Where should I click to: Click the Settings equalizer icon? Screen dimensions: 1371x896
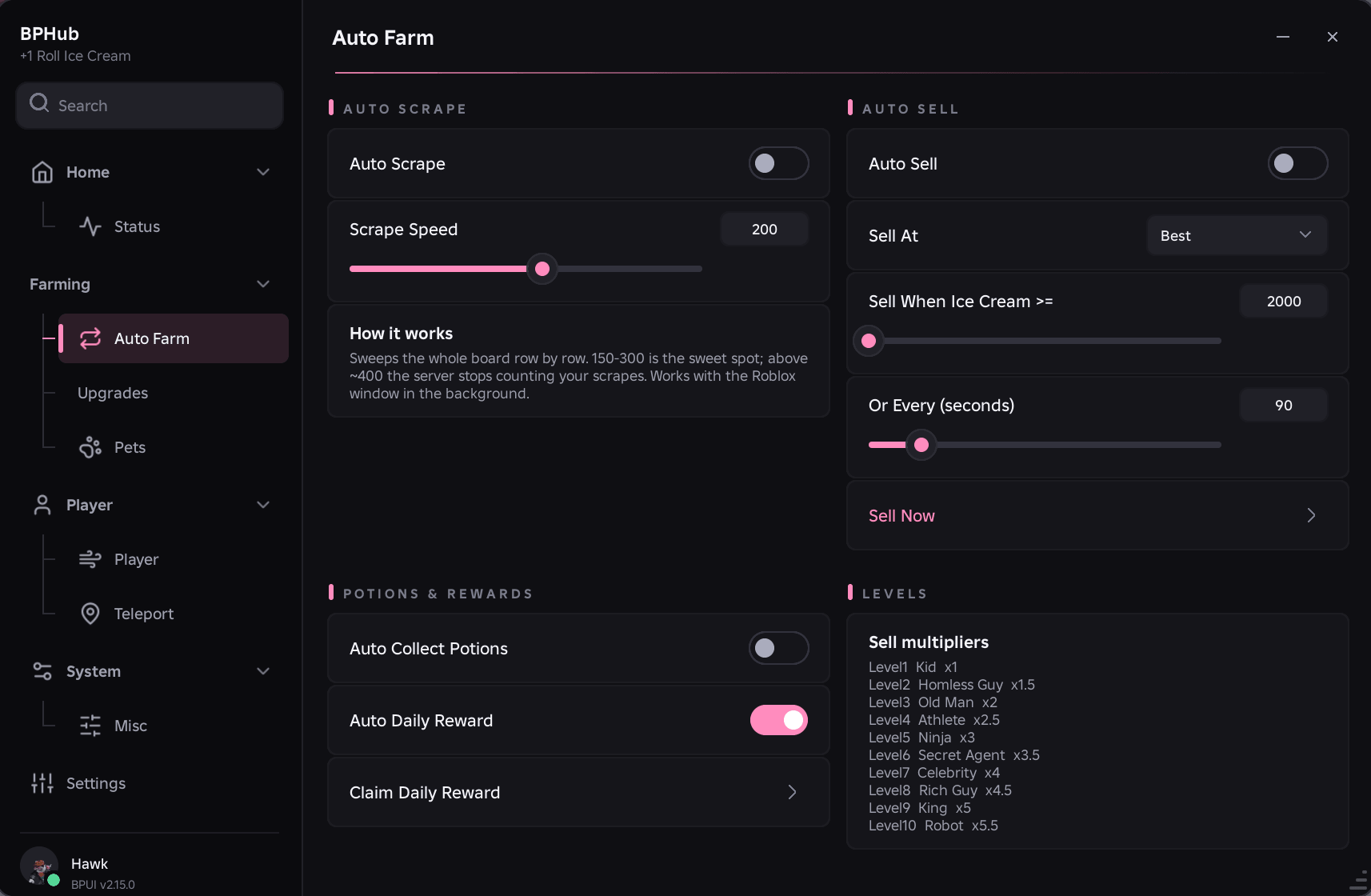point(42,783)
